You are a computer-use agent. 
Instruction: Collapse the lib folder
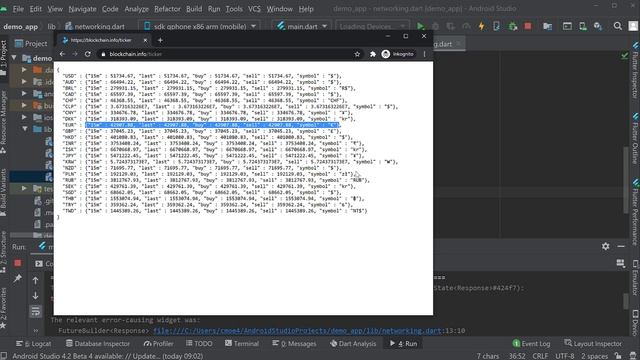pos(25,129)
